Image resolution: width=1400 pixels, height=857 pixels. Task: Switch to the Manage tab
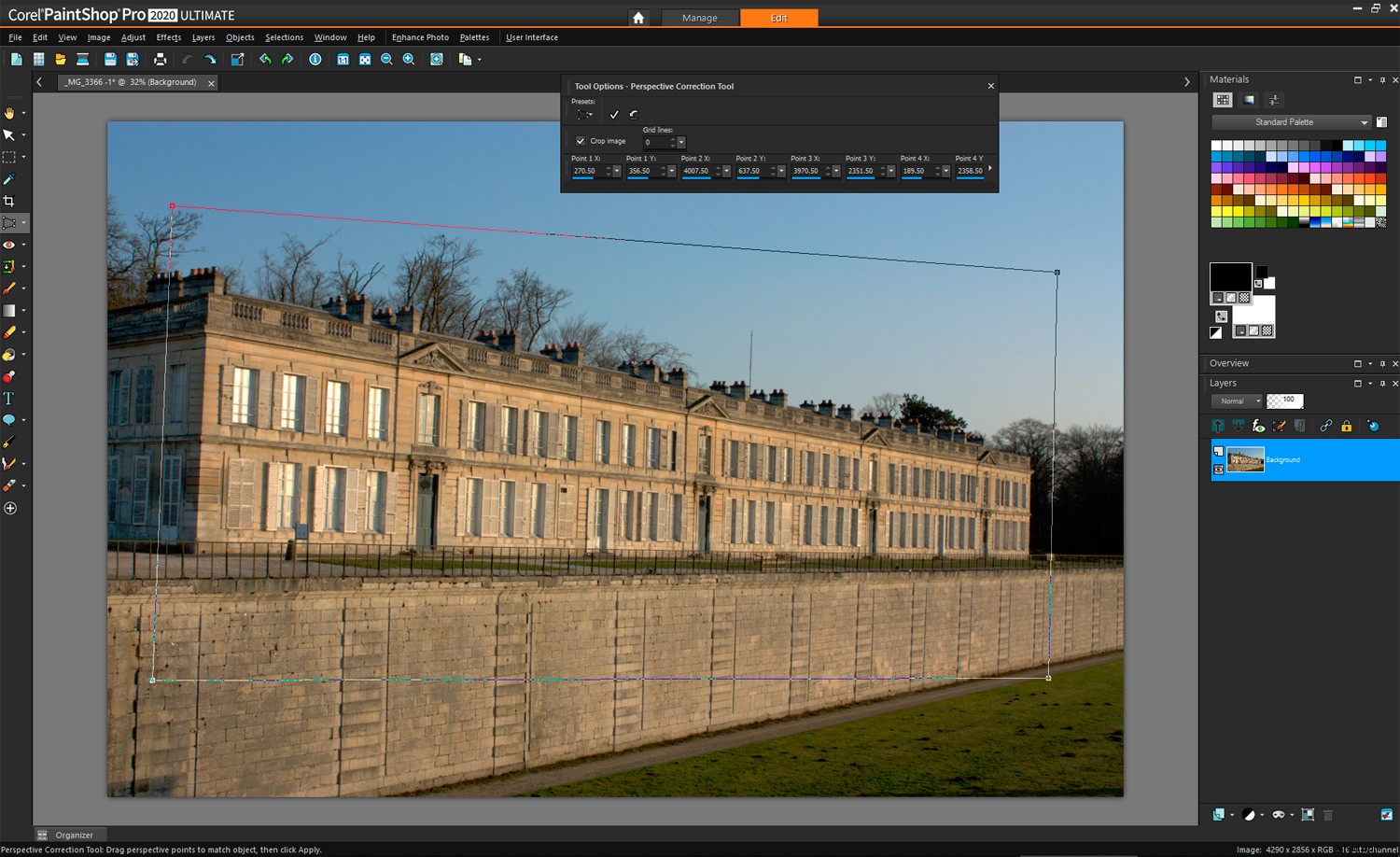tap(700, 17)
